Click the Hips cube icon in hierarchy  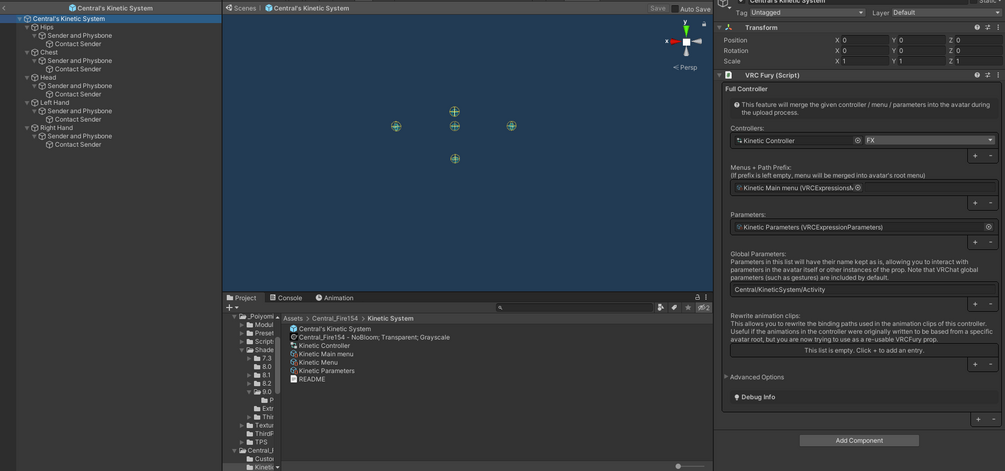coord(35,28)
